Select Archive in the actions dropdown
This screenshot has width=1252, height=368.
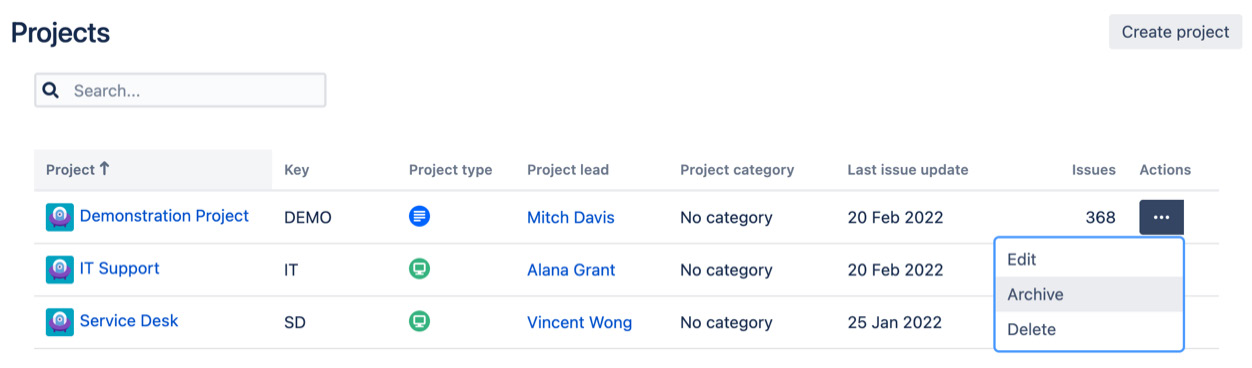(1089, 294)
